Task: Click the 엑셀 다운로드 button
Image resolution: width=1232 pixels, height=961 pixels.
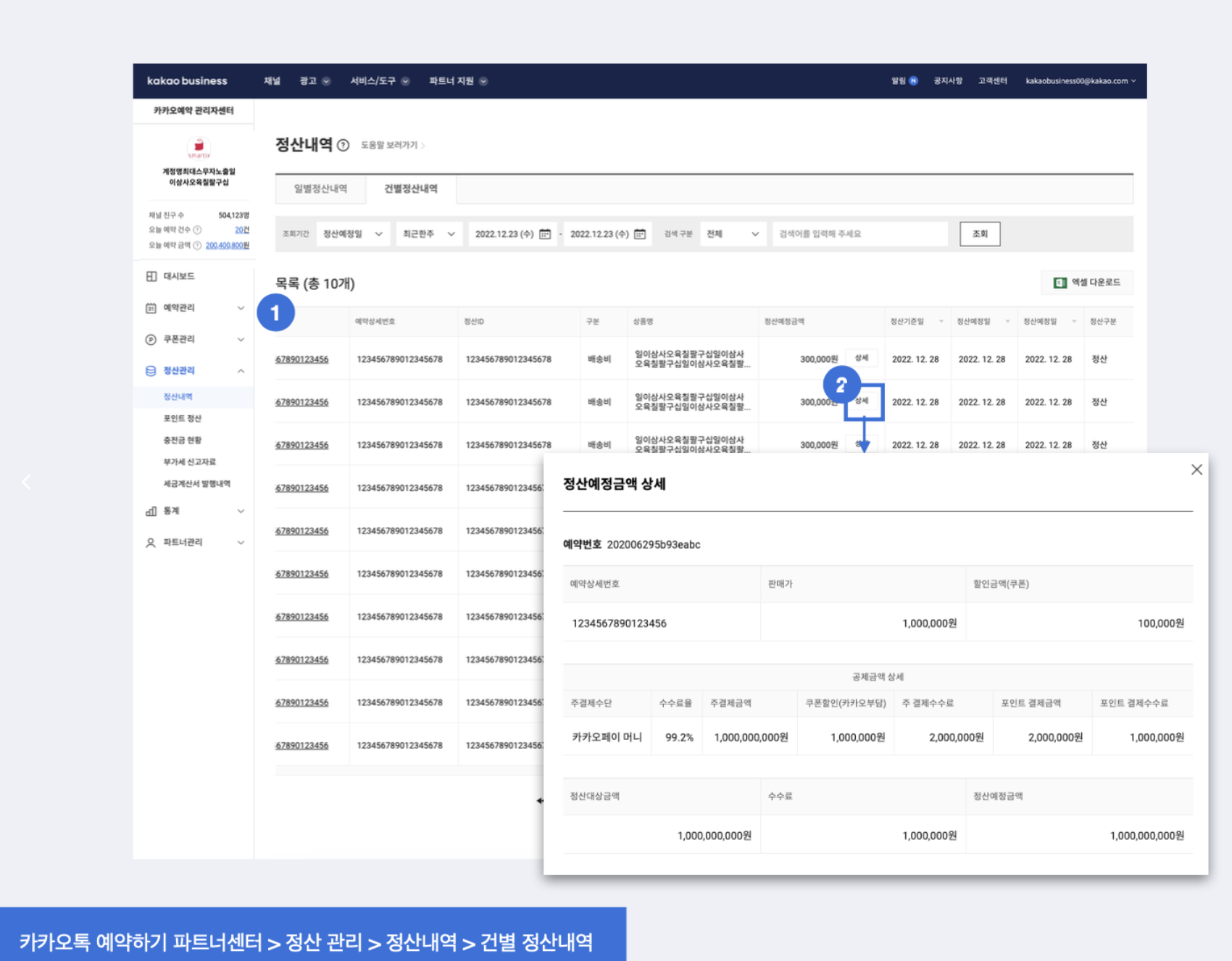Action: [1087, 283]
